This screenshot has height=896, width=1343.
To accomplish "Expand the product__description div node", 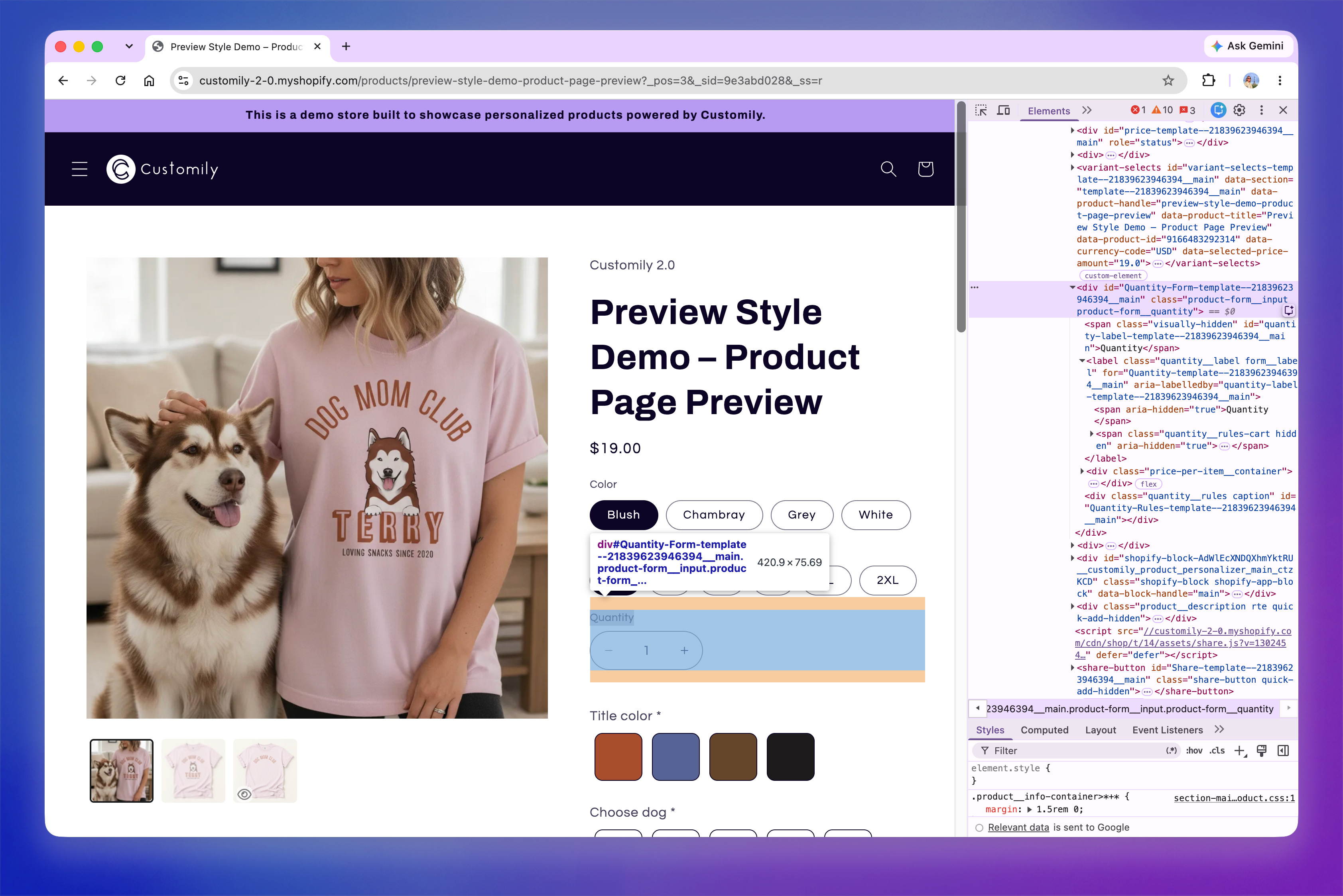I will pos(1073,606).
